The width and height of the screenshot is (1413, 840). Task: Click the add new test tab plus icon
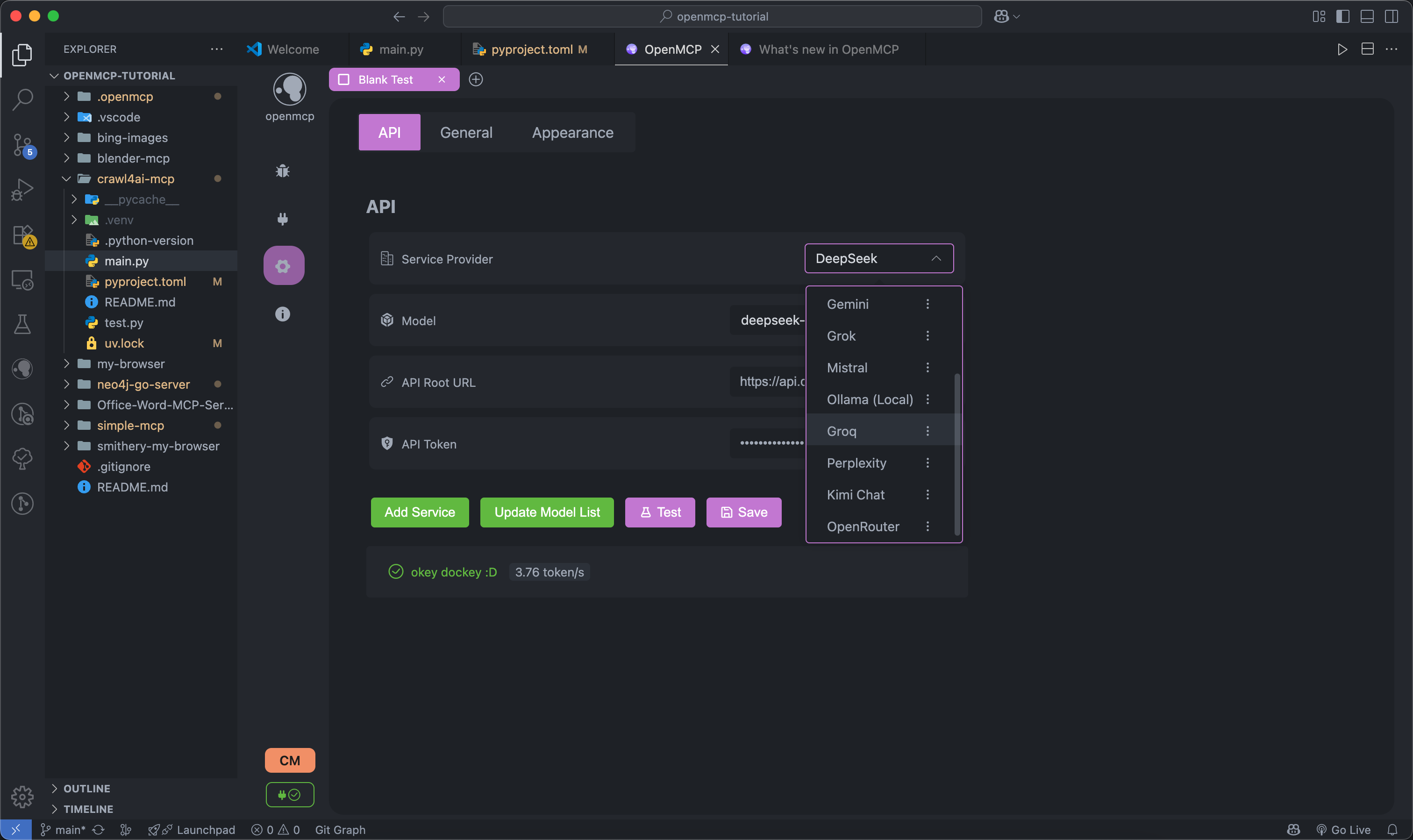click(x=476, y=79)
